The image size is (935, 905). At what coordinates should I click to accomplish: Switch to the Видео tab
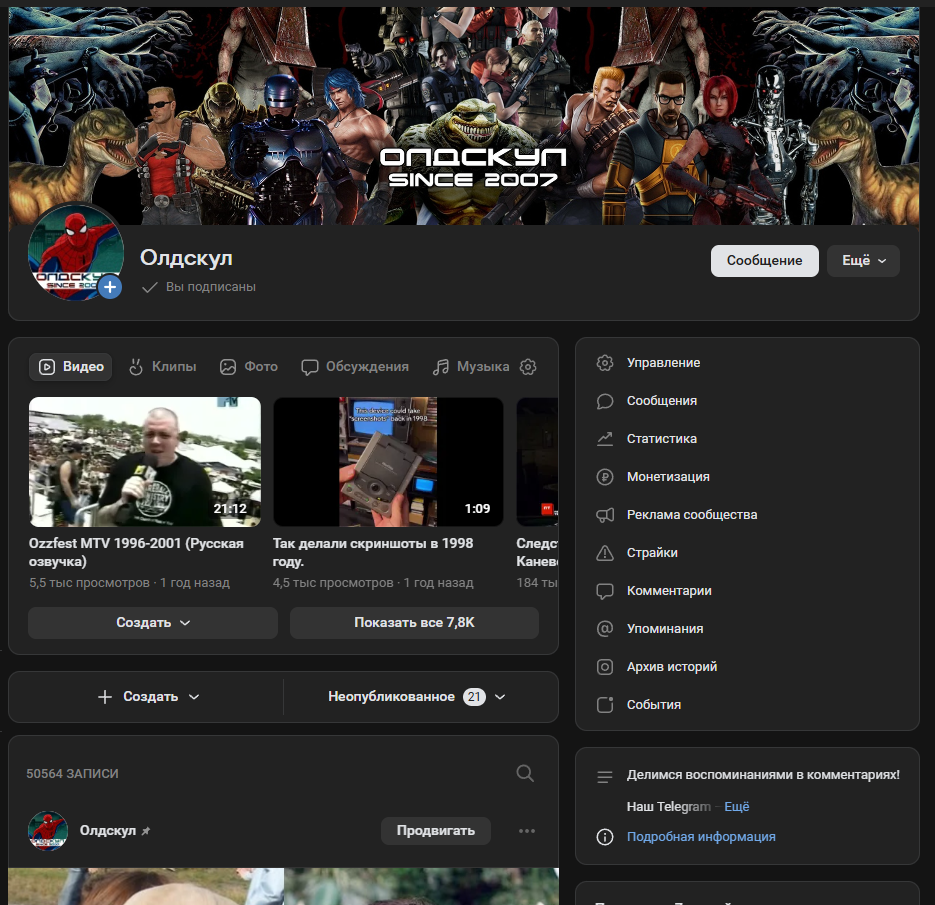pos(70,367)
